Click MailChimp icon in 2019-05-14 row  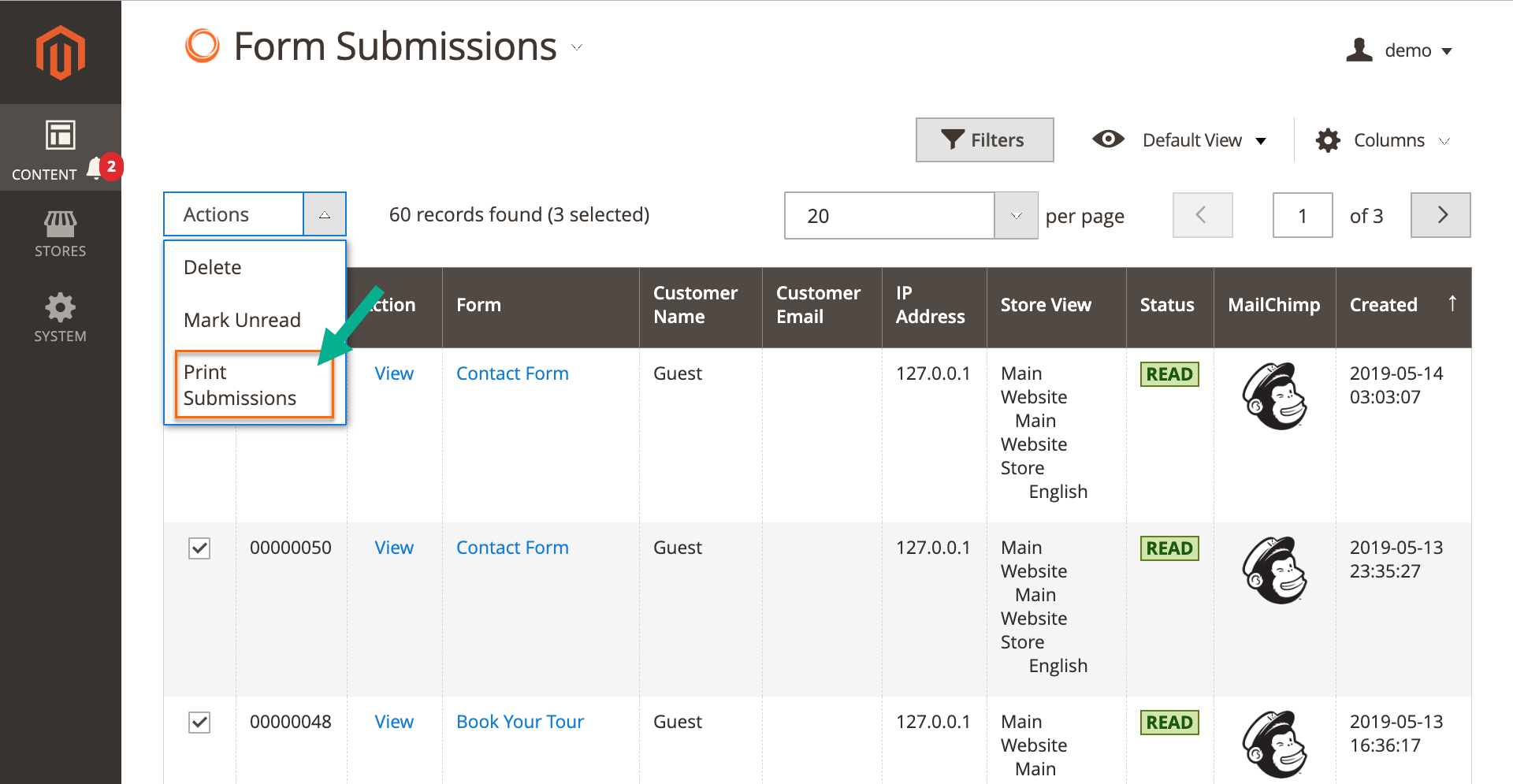[x=1274, y=396]
